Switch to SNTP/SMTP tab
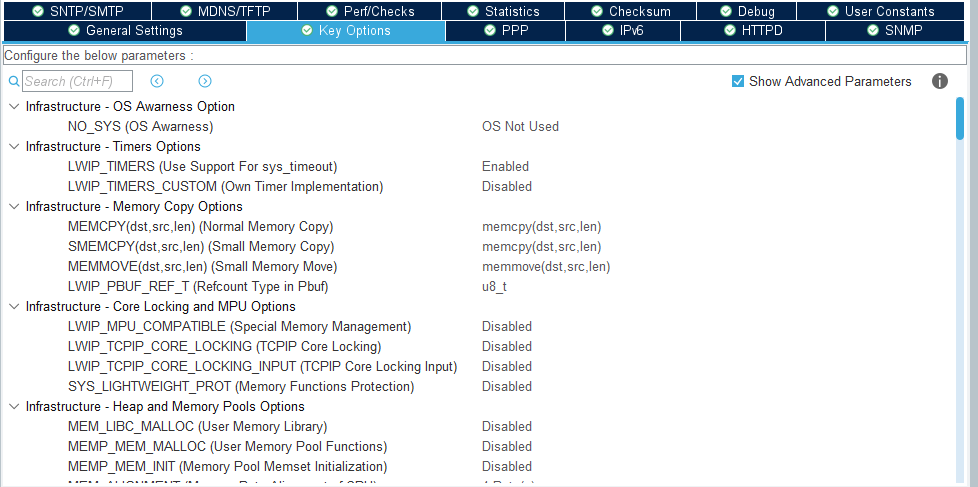The height and width of the screenshot is (487, 978). (77, 11)
